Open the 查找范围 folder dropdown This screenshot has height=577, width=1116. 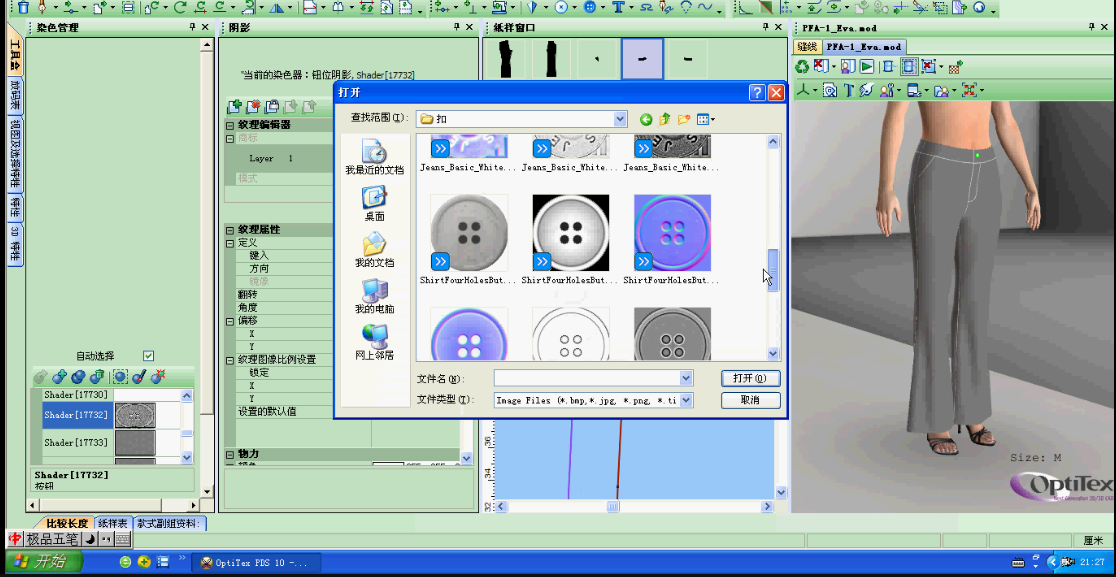tap(620, 119)
